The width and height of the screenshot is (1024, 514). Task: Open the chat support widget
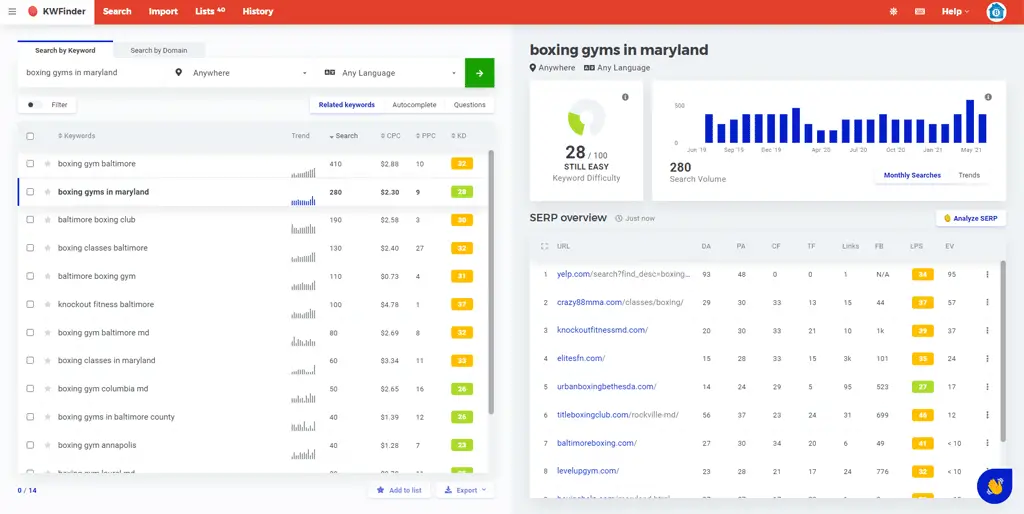pos(994,486)
